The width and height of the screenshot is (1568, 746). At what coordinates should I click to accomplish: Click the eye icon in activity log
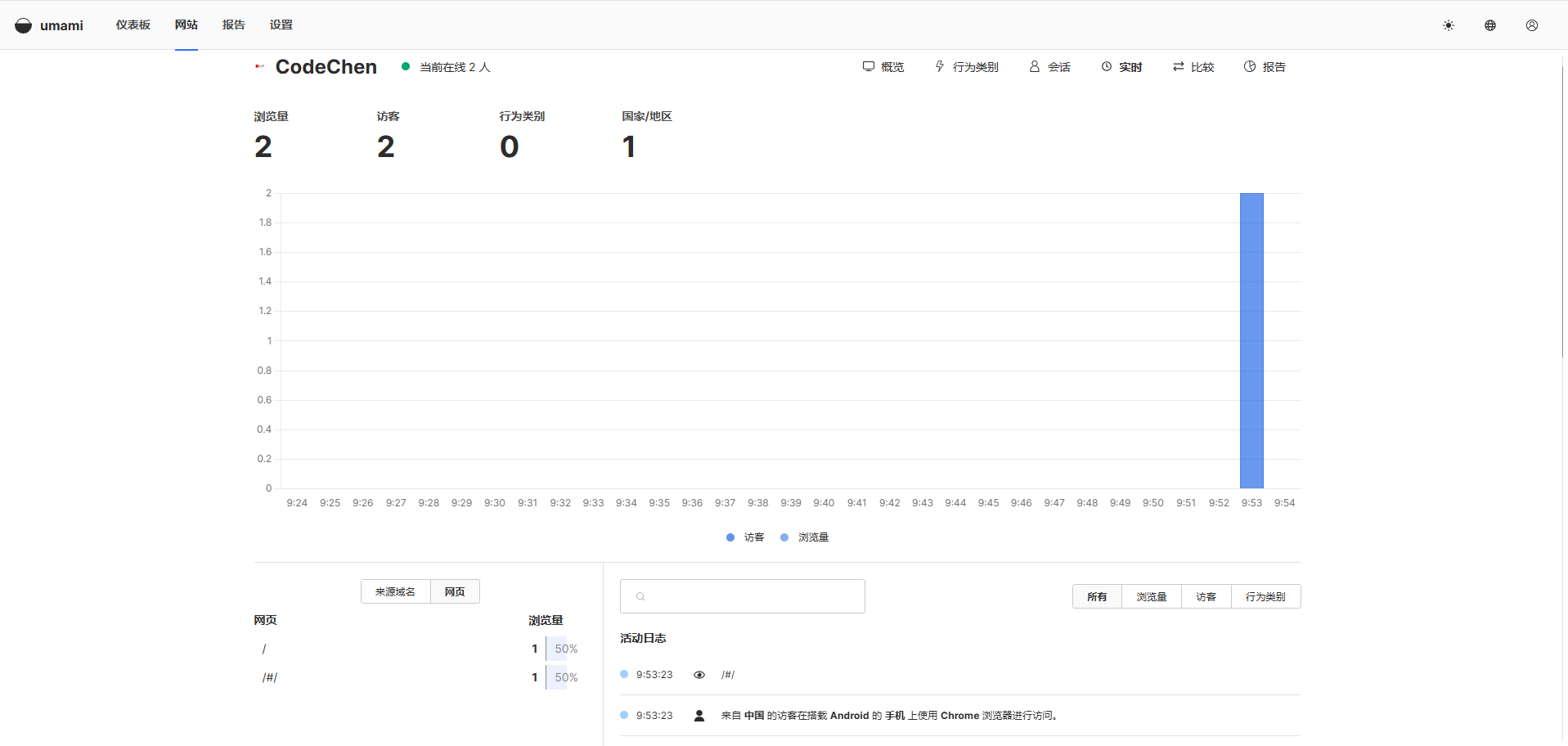pos(699,675)
